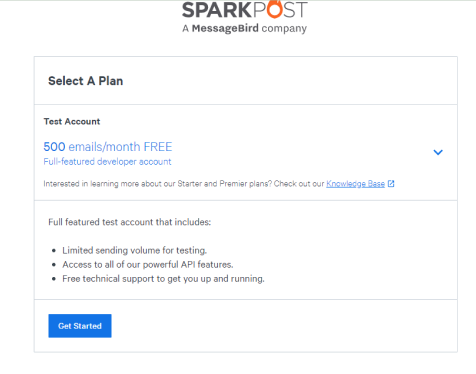Click the MessageBird bold name
The height and width of the screenshot is (374, 476).
tap(225, 28)
